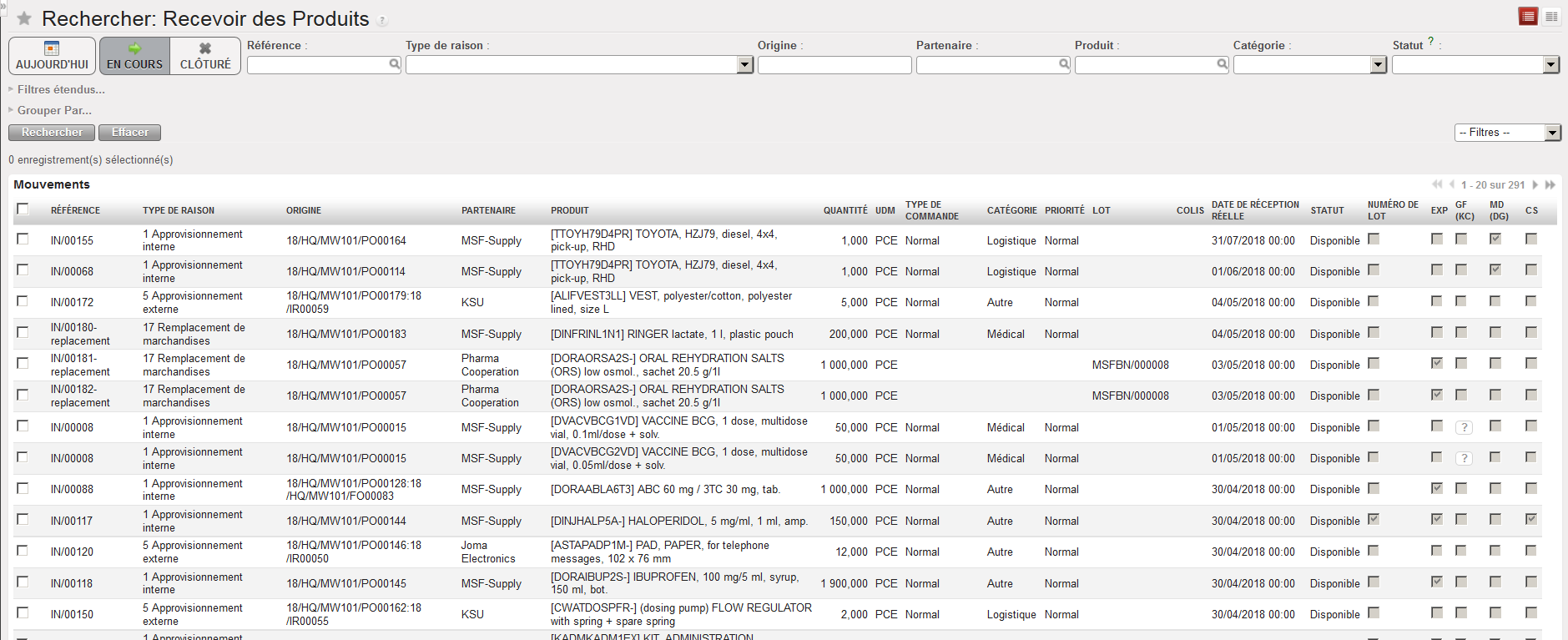Select the AUJOURD'HUI filter
Image resolution: width=1568 pixels, height=640 pixels.
pos(52,56)
